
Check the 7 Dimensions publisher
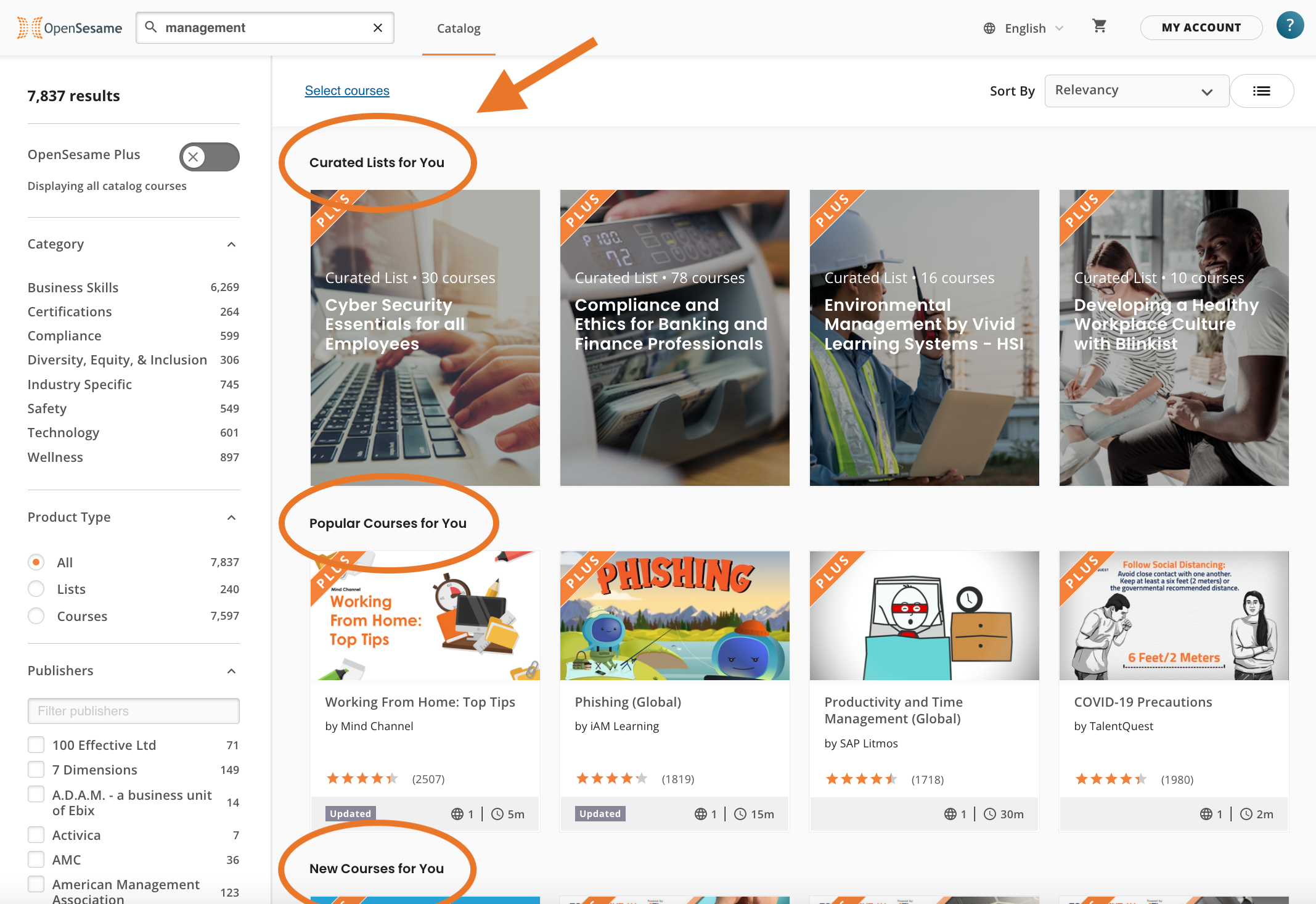coord(36,770)
